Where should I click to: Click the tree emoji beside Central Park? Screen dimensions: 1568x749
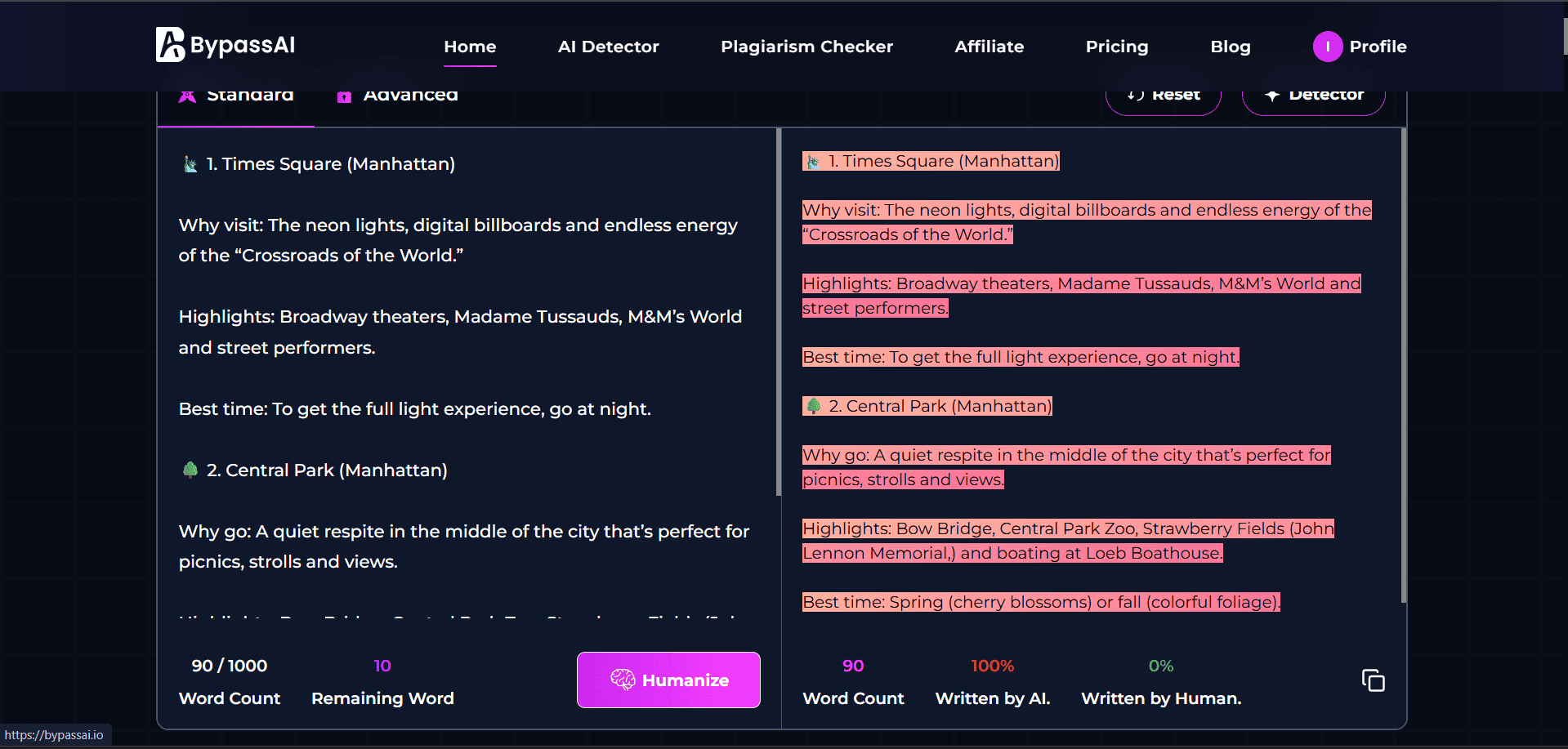point(190,470)
